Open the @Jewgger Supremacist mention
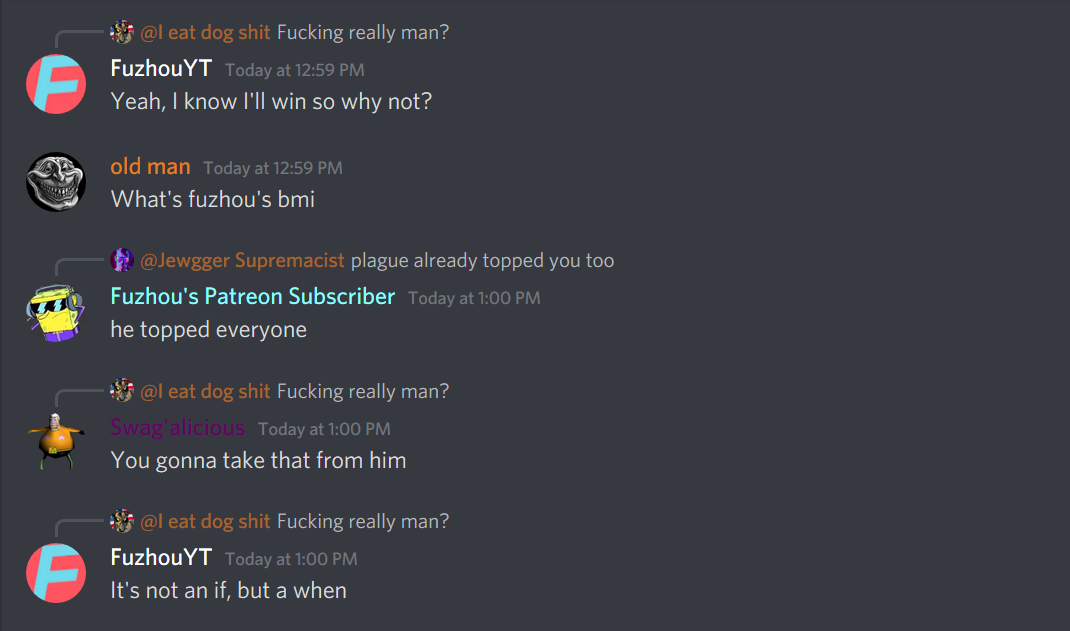The height and width of the screenshot is (631, 1070). (242, 260)
